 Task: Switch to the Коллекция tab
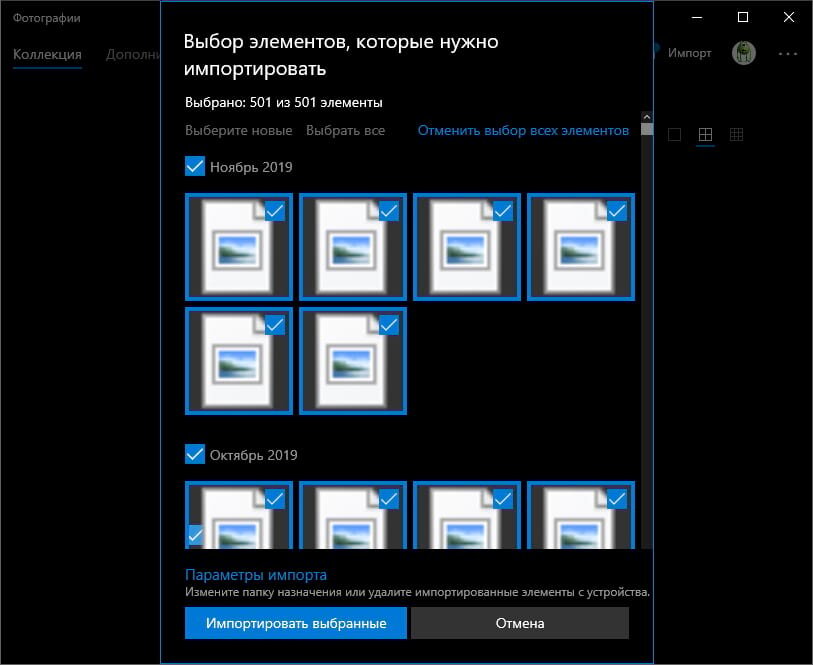tap(48, 54)
